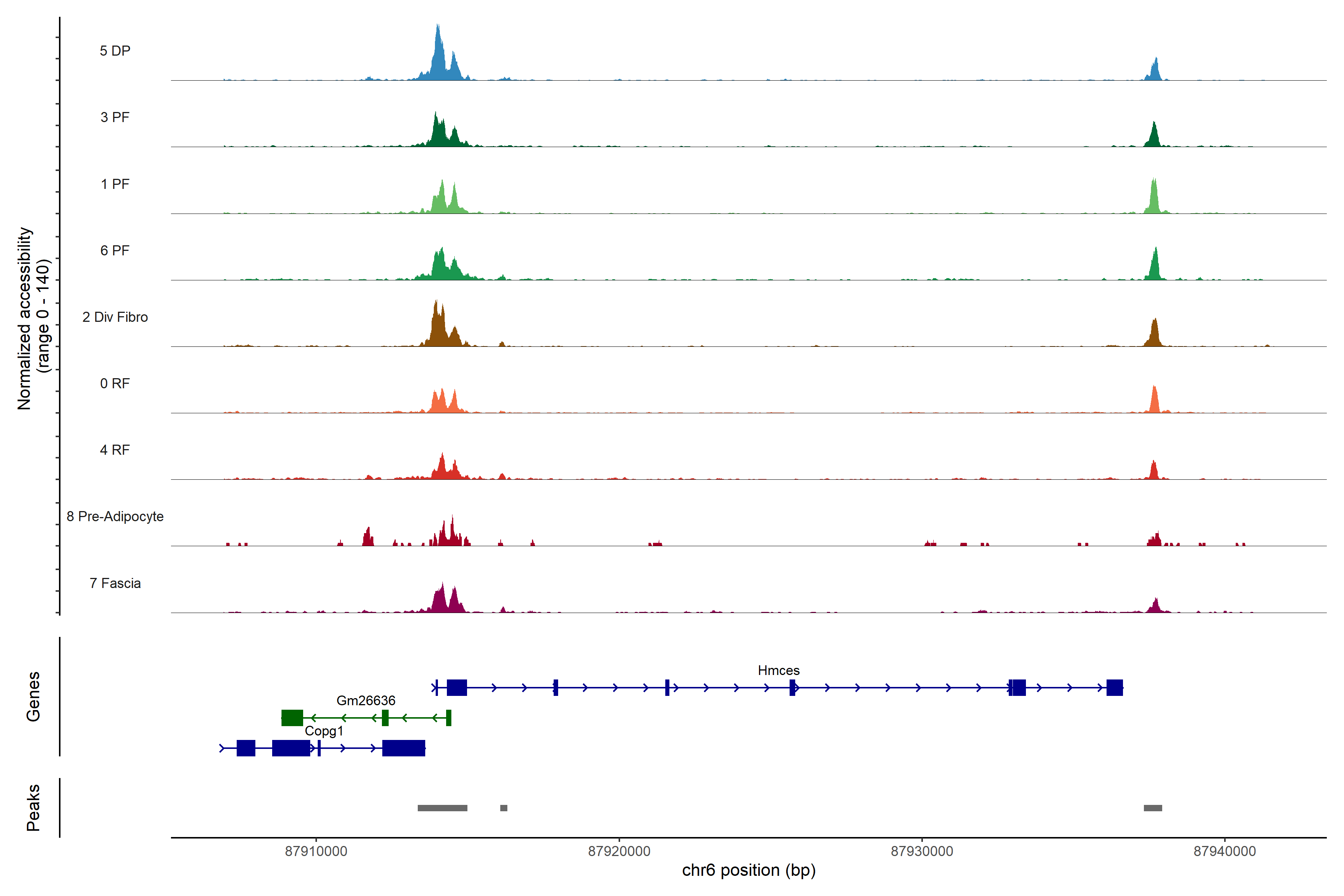
Task: Click the 3 PF track label
Action: 115,117
